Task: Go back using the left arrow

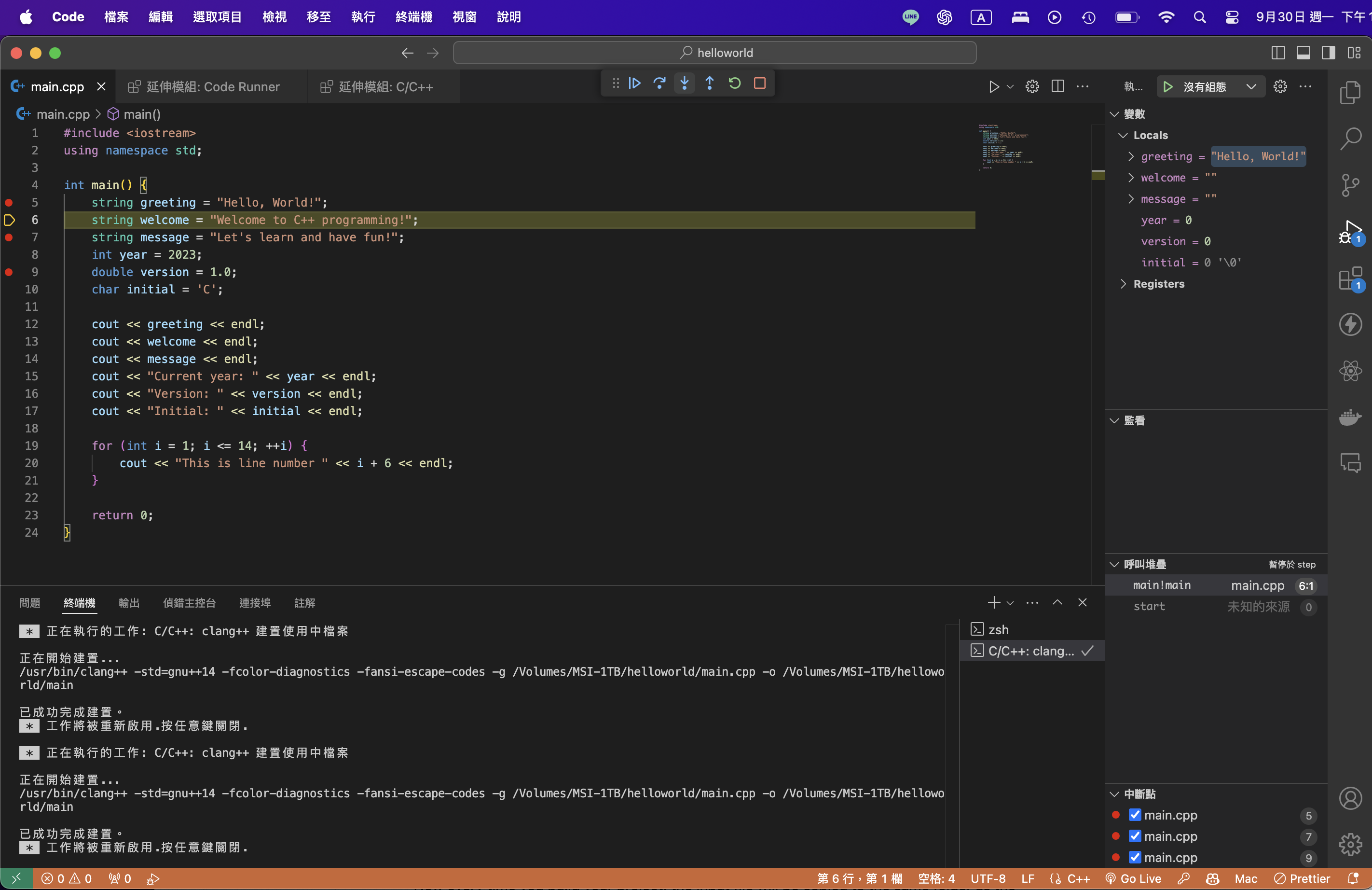Action: click(408, 53)
